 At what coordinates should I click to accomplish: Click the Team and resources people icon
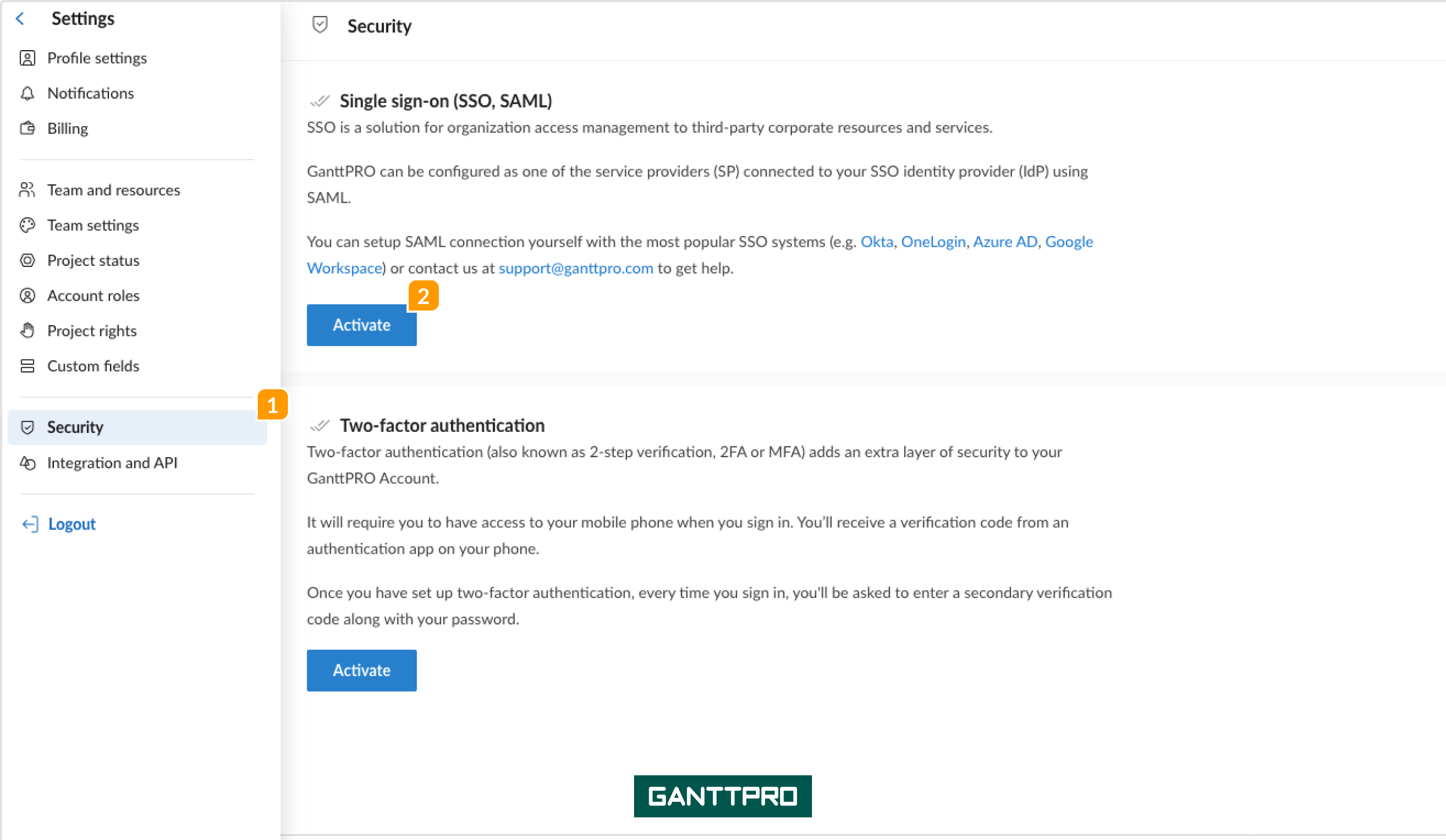[27, 190]
